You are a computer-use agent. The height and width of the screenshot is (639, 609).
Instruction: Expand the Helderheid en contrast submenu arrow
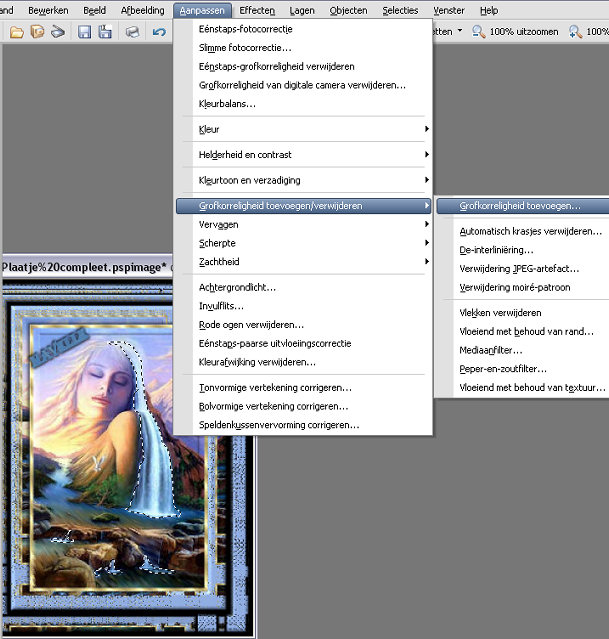click(426, 154)
